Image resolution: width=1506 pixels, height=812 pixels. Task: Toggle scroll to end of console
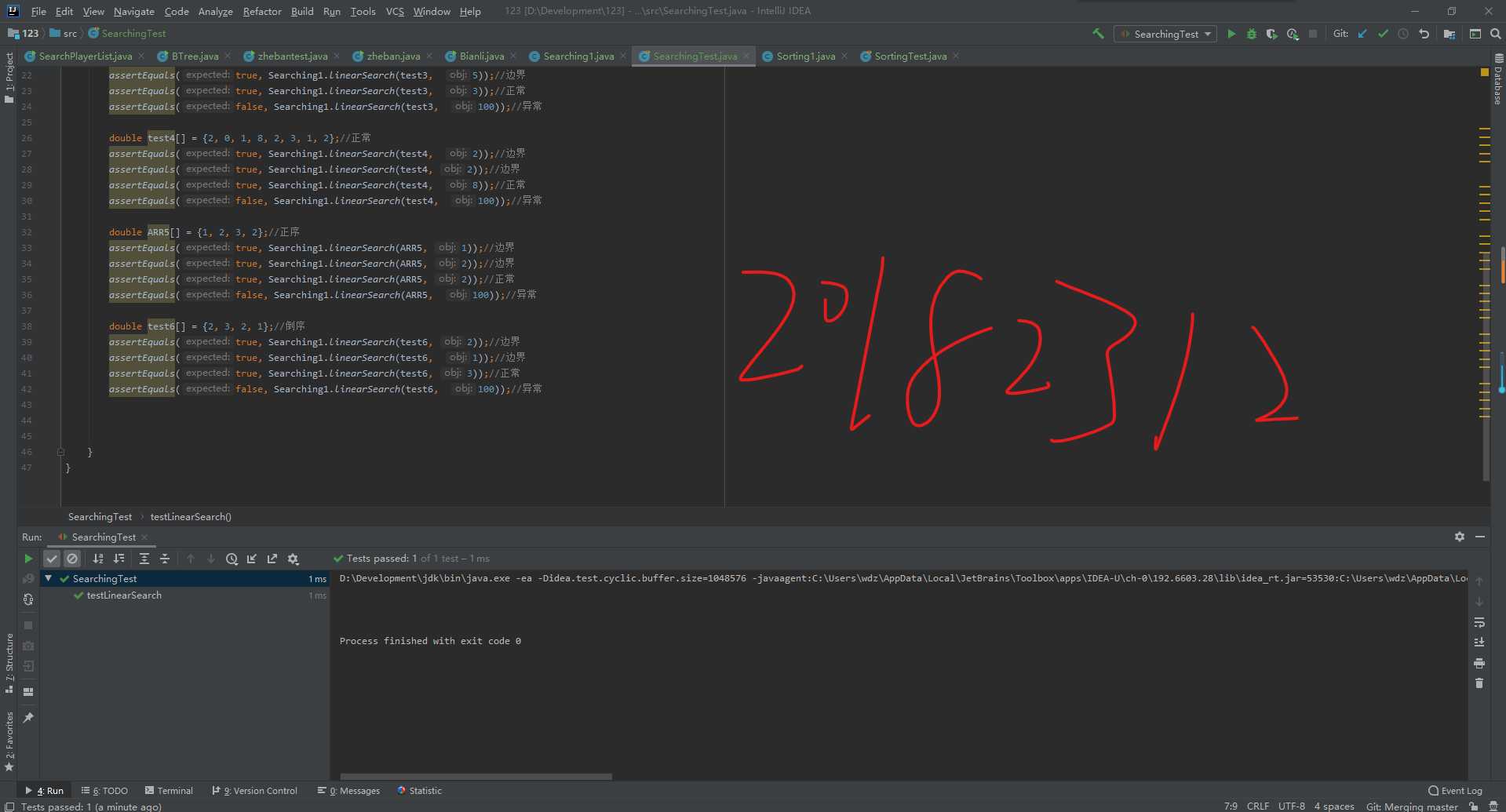(1479, 643)
